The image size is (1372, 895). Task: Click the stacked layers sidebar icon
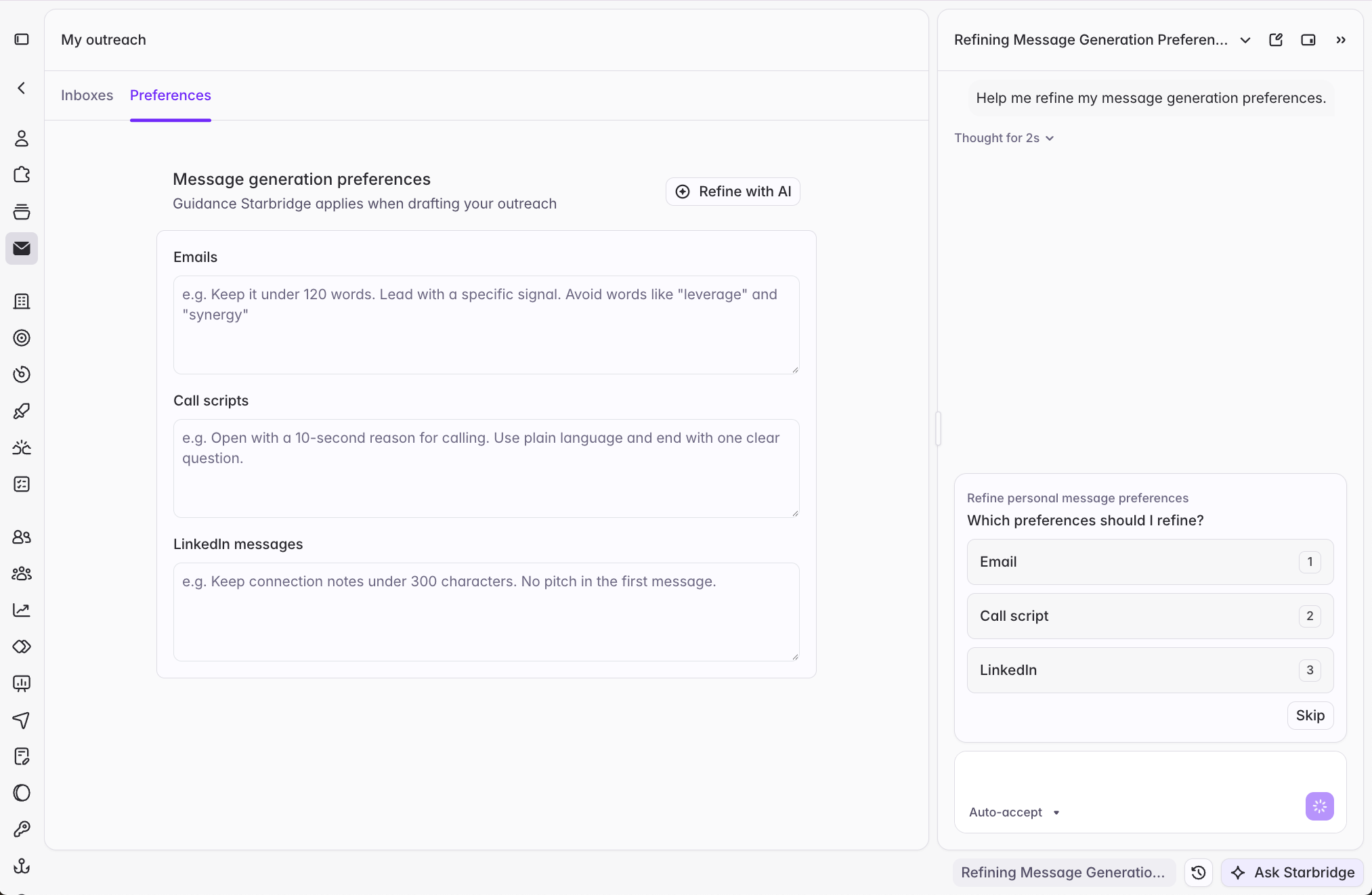click(22, 211)
